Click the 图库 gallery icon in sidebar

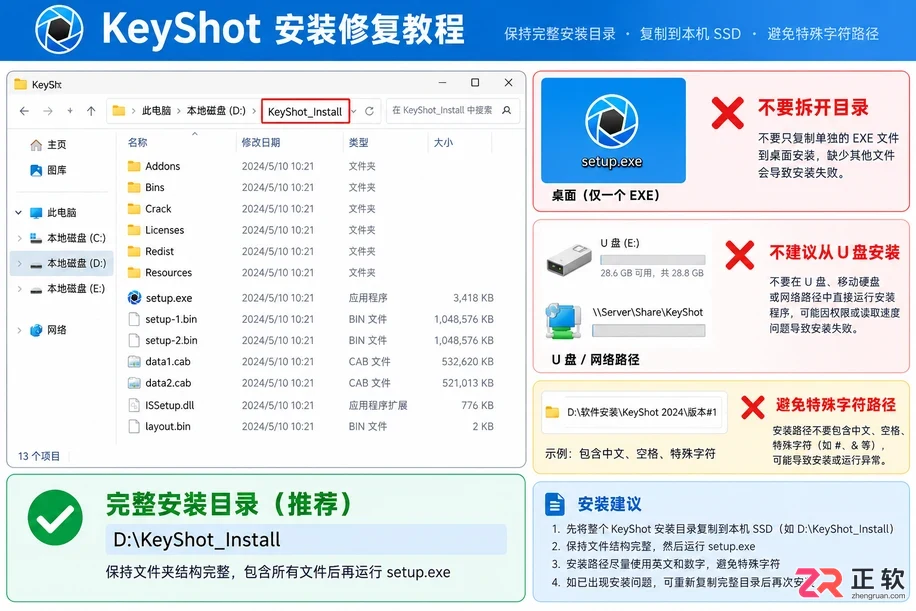36,171
